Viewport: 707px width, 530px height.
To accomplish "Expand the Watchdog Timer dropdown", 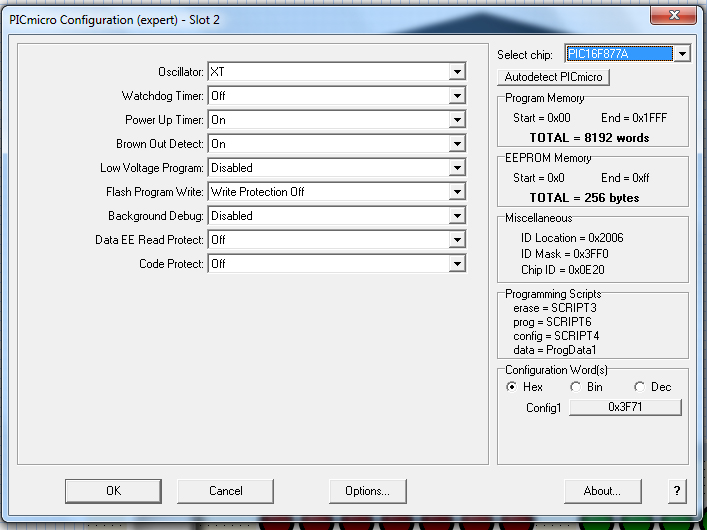I will point(337,96).
